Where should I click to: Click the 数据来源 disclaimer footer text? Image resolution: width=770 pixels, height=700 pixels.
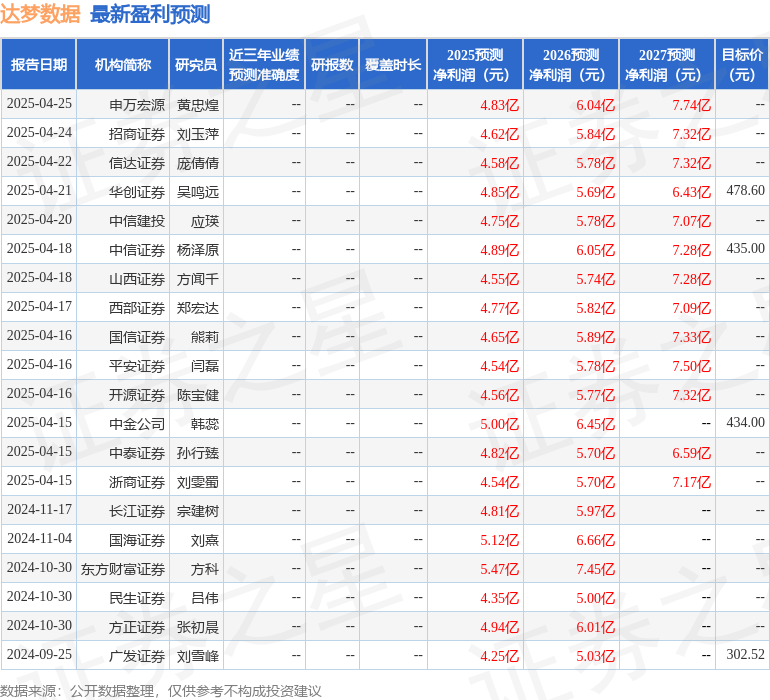pos(161,691)
